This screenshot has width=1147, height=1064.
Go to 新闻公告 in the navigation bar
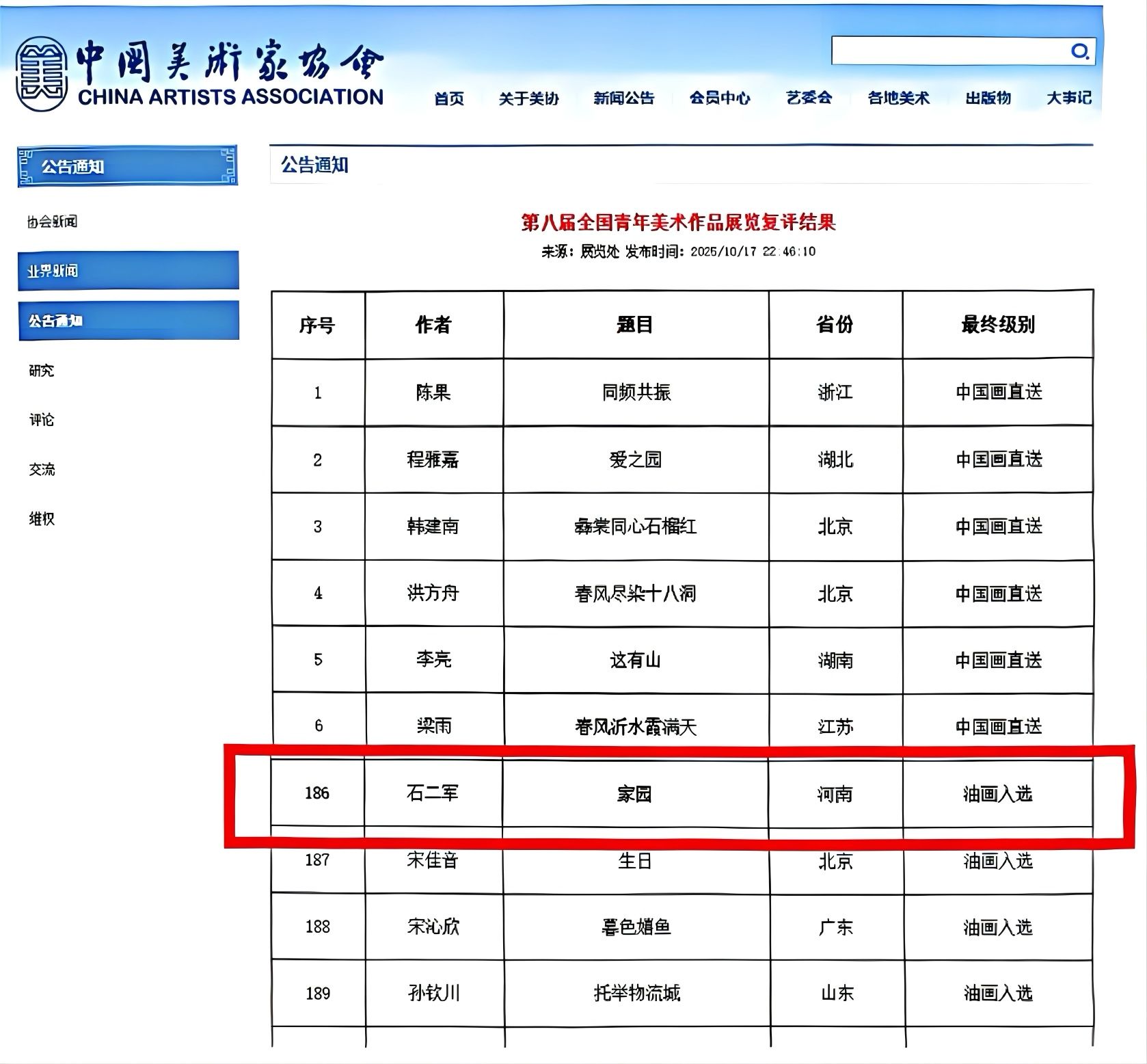[x=623, y=98]
